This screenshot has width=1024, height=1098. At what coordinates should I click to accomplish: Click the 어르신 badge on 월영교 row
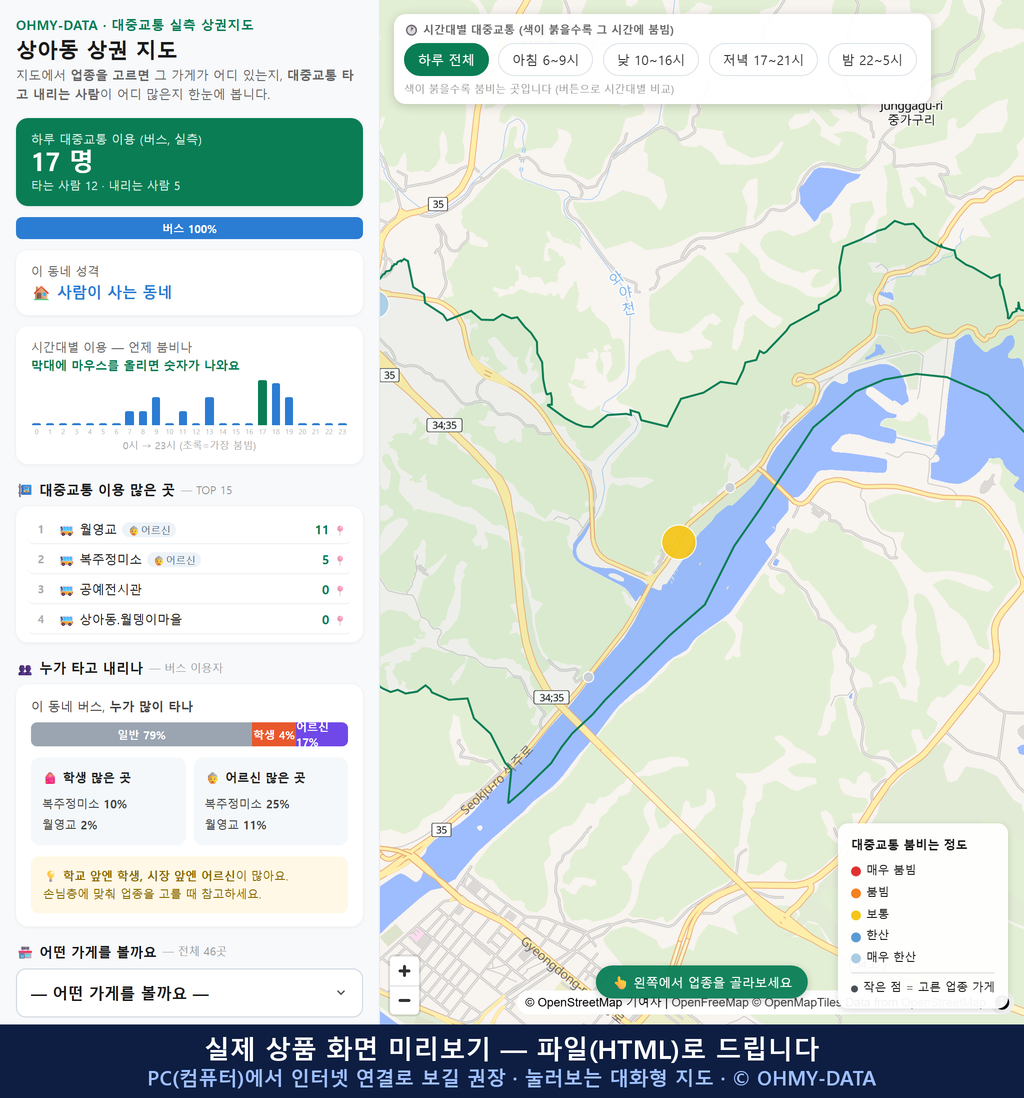150,530
